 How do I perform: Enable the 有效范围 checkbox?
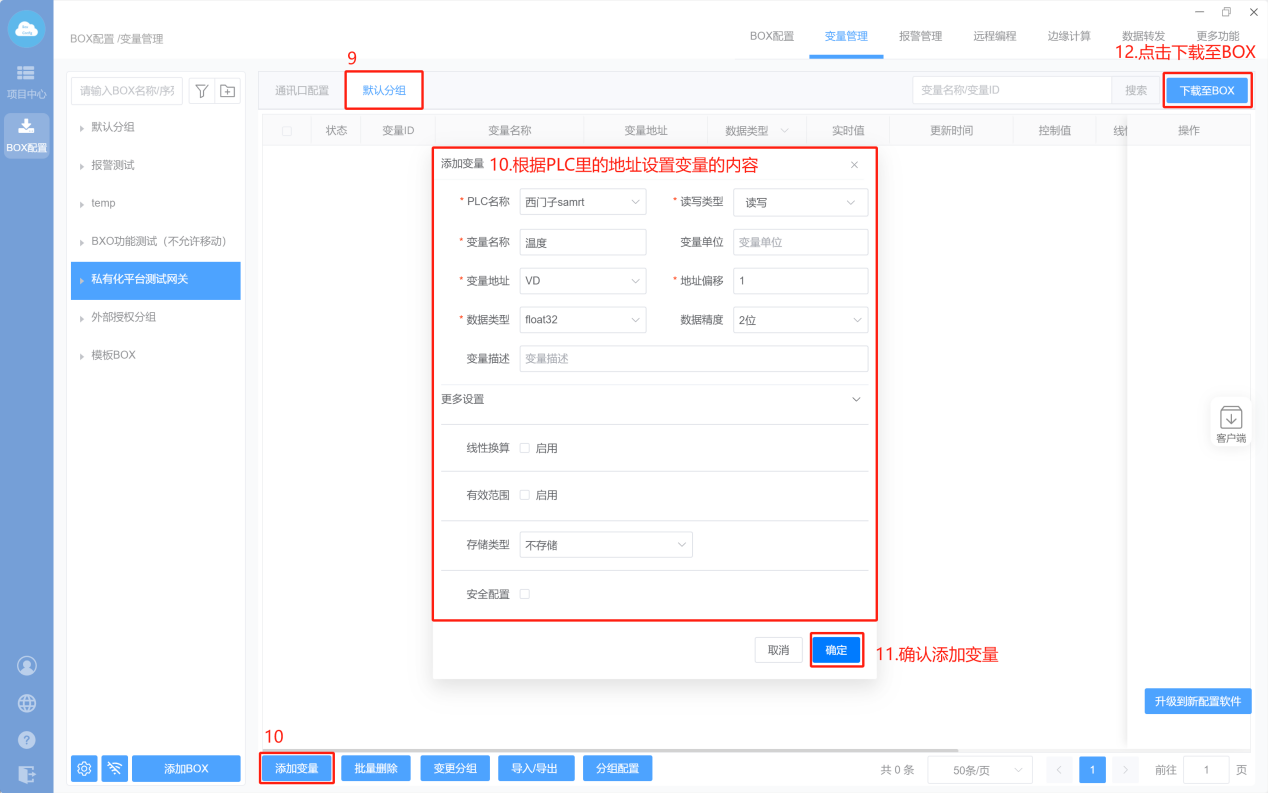coord(525,495)
